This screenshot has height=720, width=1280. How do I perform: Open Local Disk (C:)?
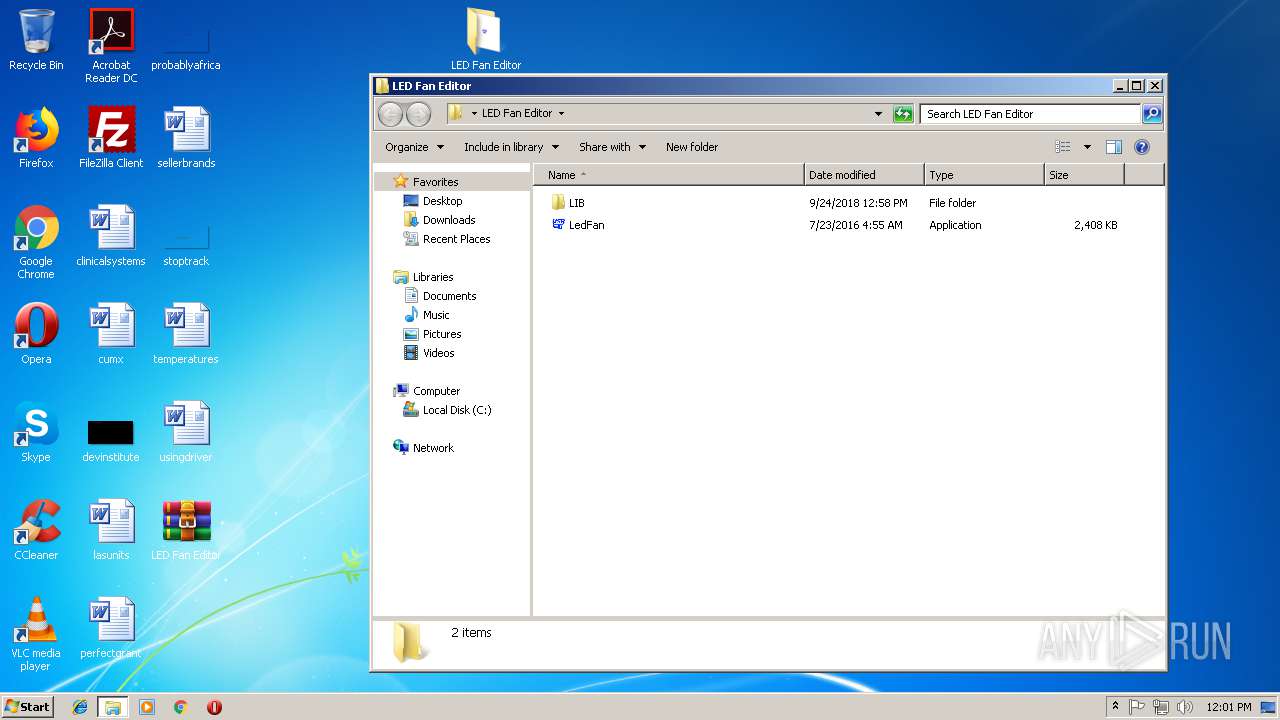click(456, 410)
